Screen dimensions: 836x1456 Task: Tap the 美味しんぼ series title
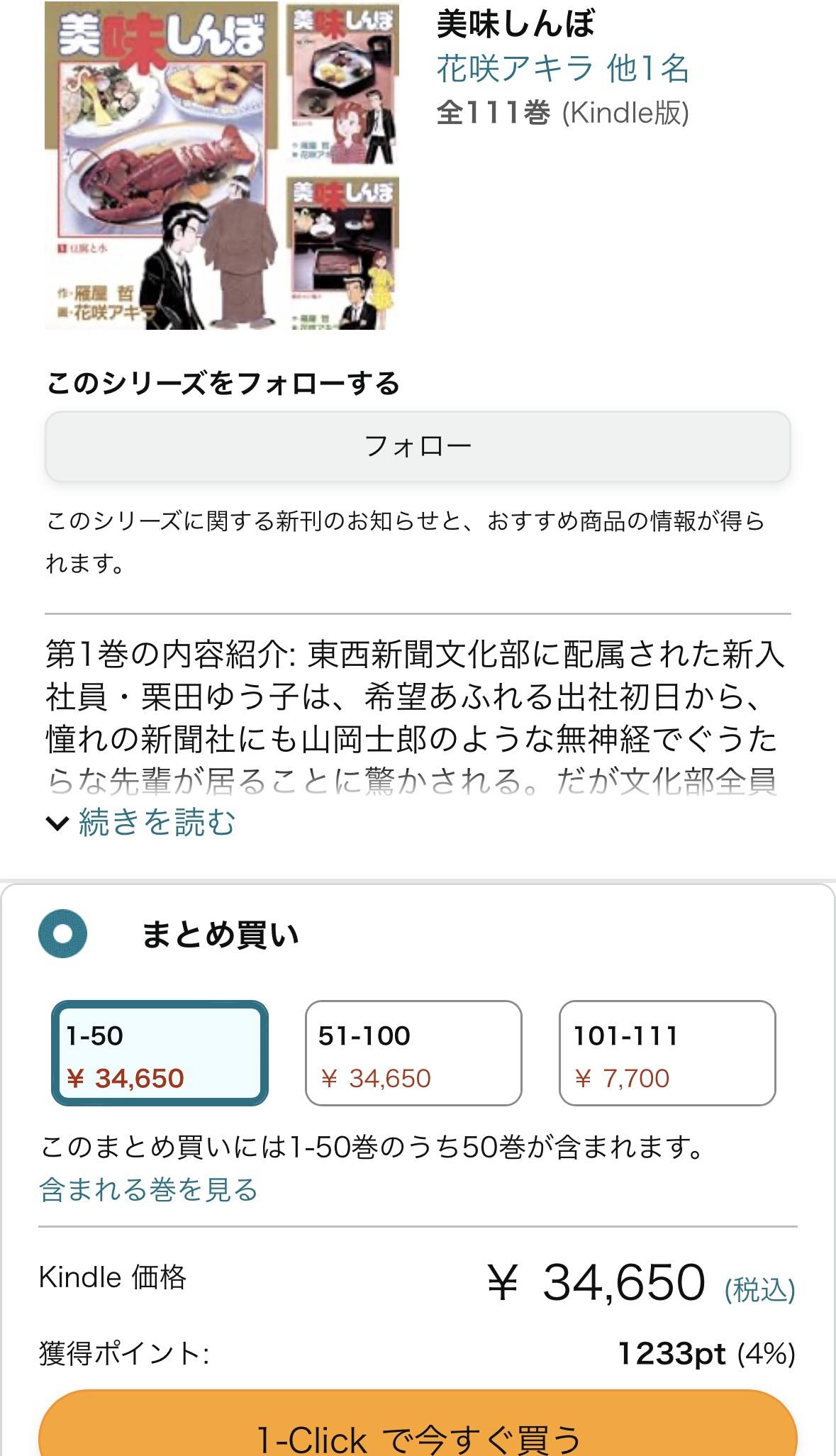pyautogui.click(x=515, y=24)
